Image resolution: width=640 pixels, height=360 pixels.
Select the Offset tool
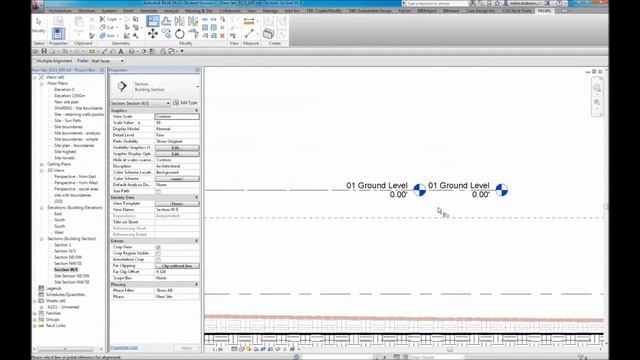point(166,21)
